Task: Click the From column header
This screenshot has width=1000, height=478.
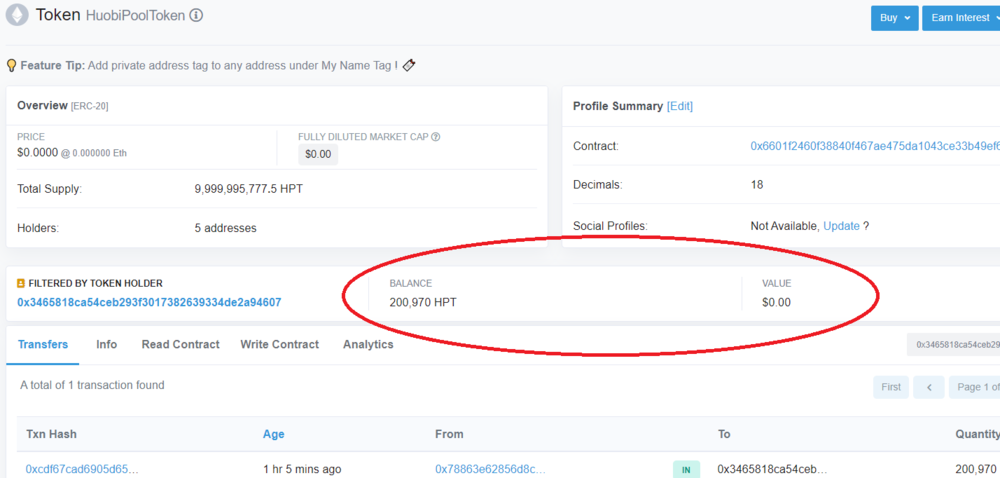Action: point(450,434)
